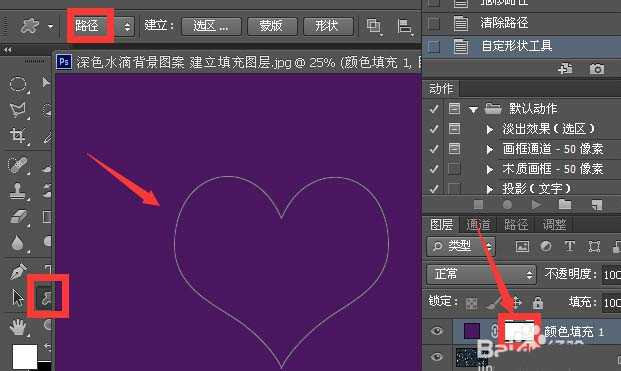Select the Custom Shape tool

(x=47, y=297)
